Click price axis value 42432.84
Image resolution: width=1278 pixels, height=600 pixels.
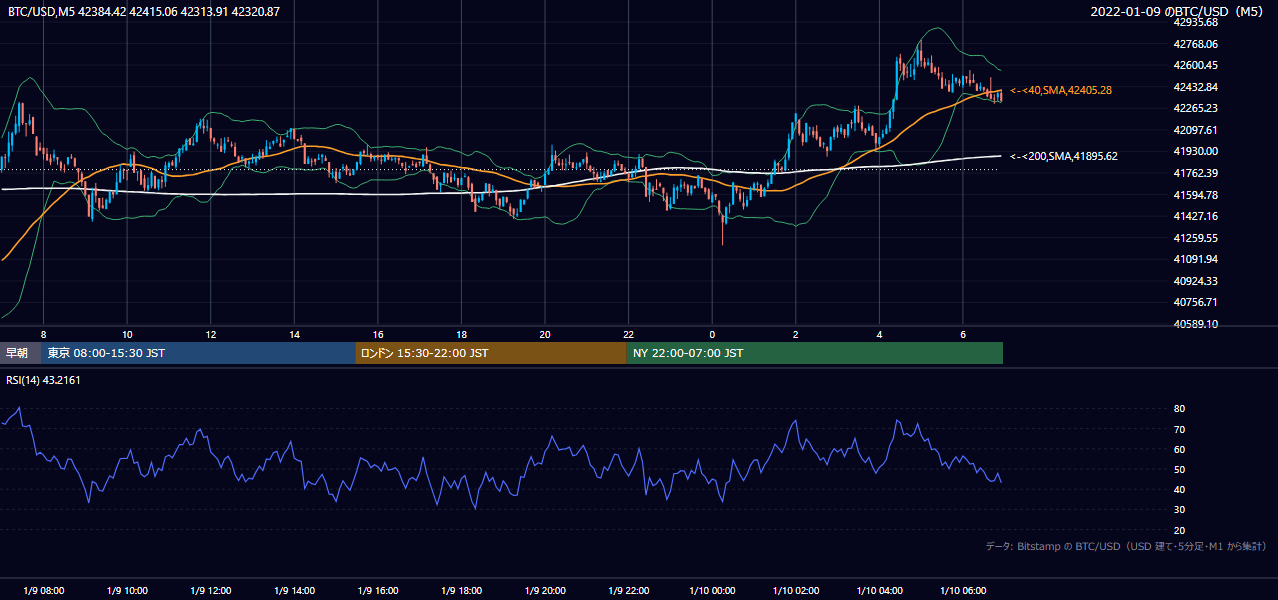(x=1195, y=87)
